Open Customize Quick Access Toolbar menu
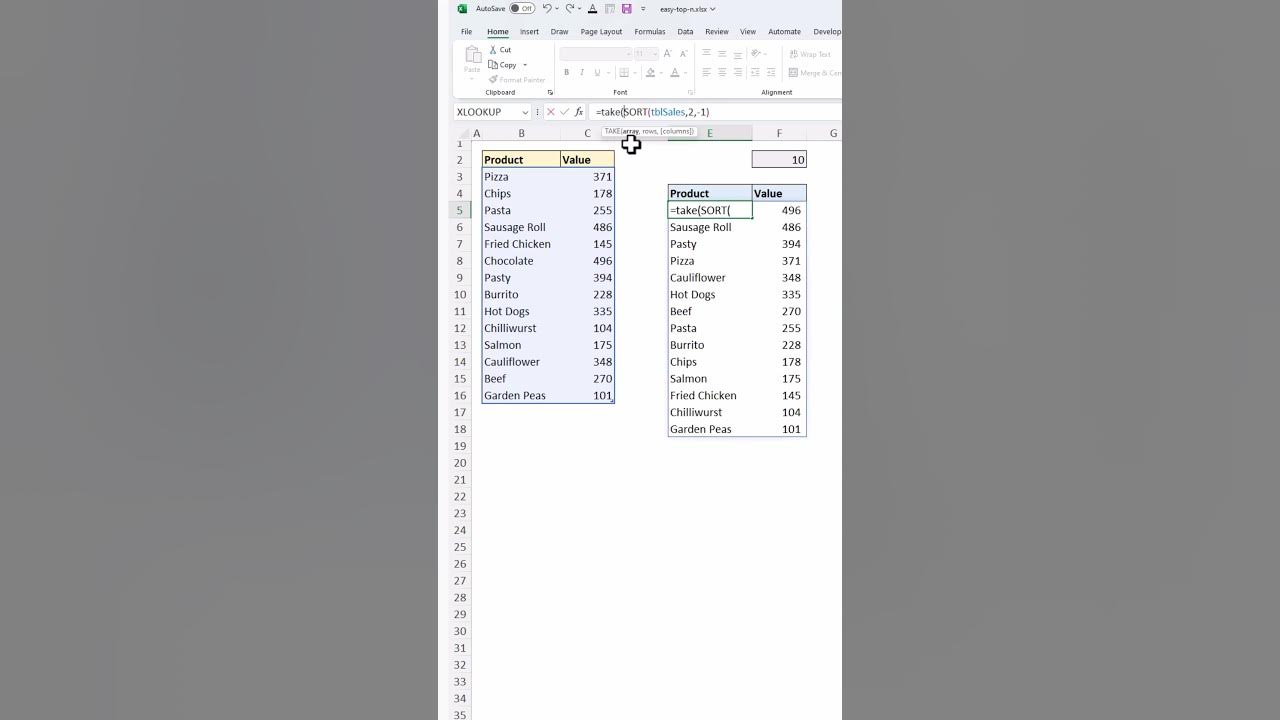Image resolution: width=1280 pixels, height=720 pixels. 643,9
